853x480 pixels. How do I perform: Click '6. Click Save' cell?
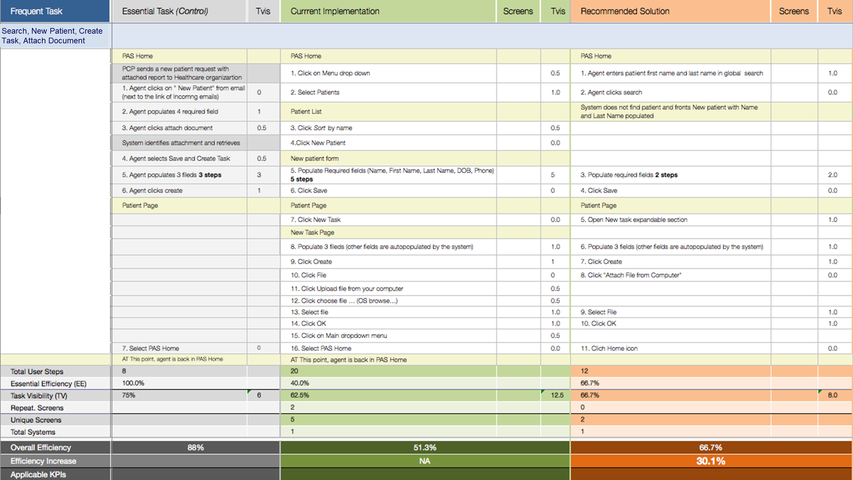[x=388, y=190]
